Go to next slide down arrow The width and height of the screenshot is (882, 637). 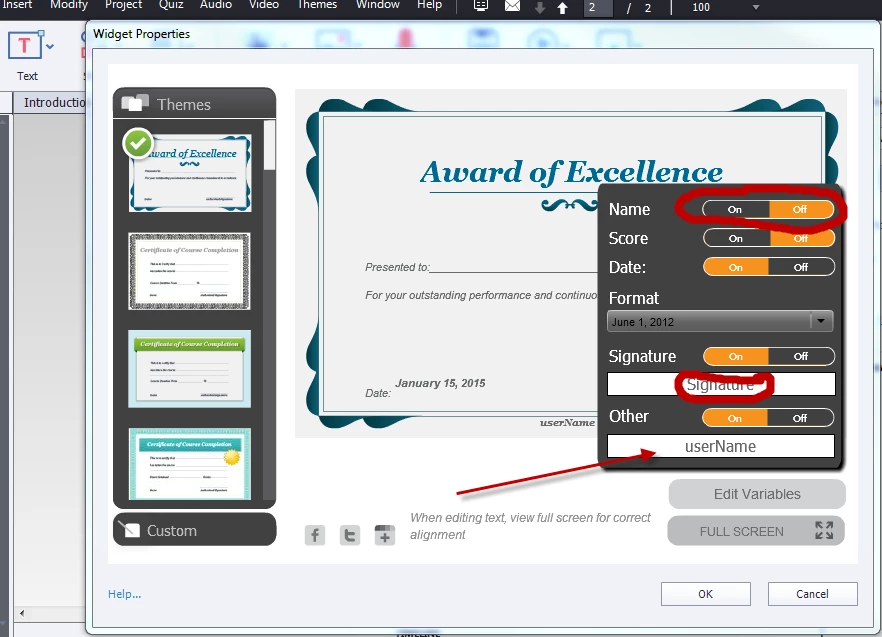tap(540, 8)
